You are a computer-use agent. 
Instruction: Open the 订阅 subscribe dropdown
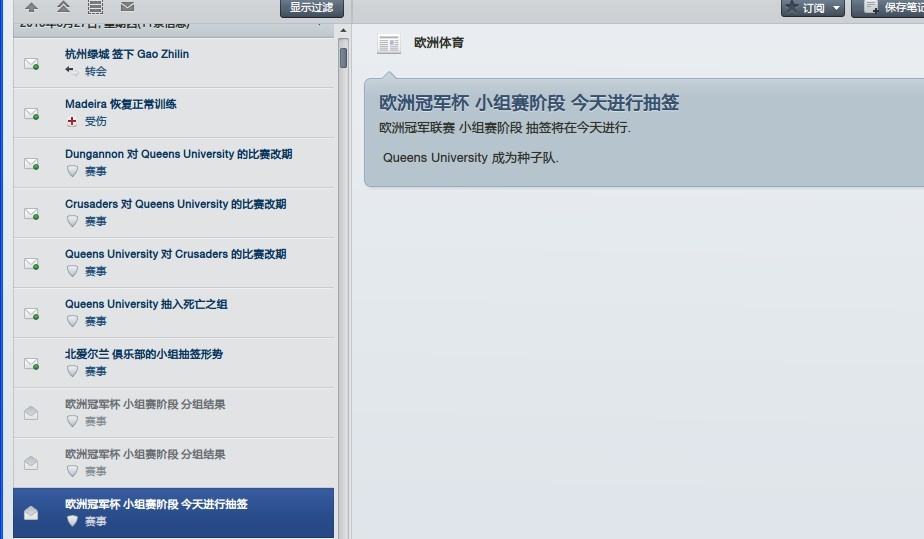point(813,8)
